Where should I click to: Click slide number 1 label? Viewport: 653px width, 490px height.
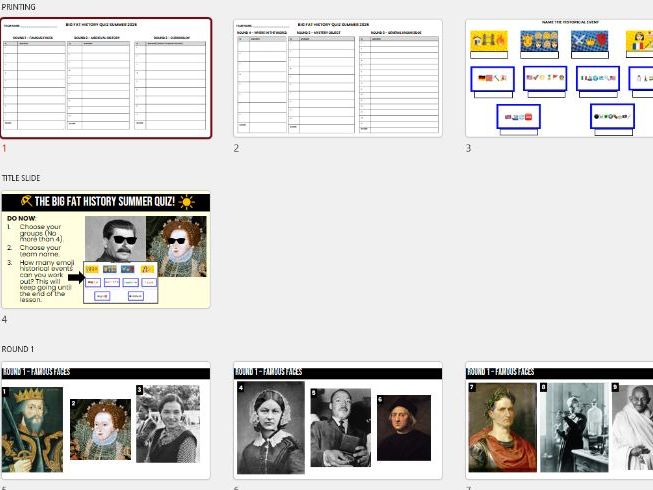tap(4, 148)
